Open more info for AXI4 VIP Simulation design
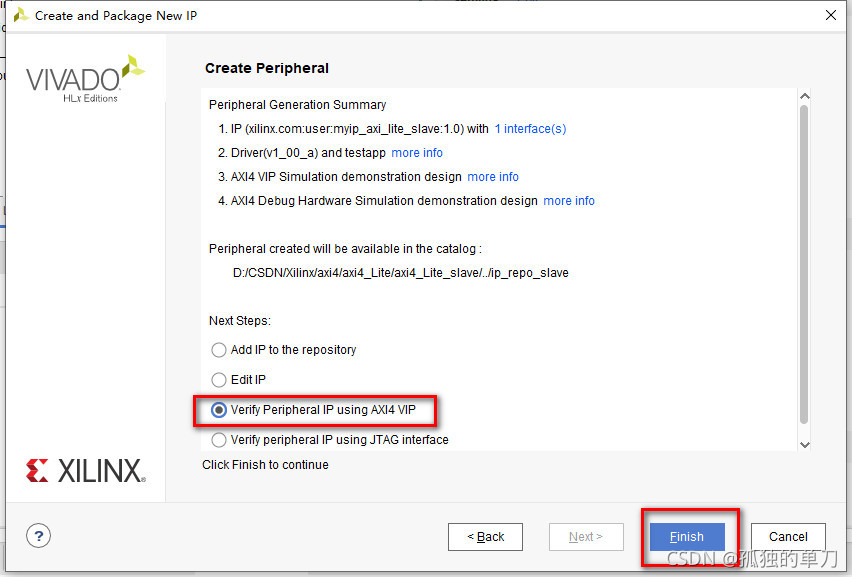This screenshot has height=577, width=852. (493, 177)
